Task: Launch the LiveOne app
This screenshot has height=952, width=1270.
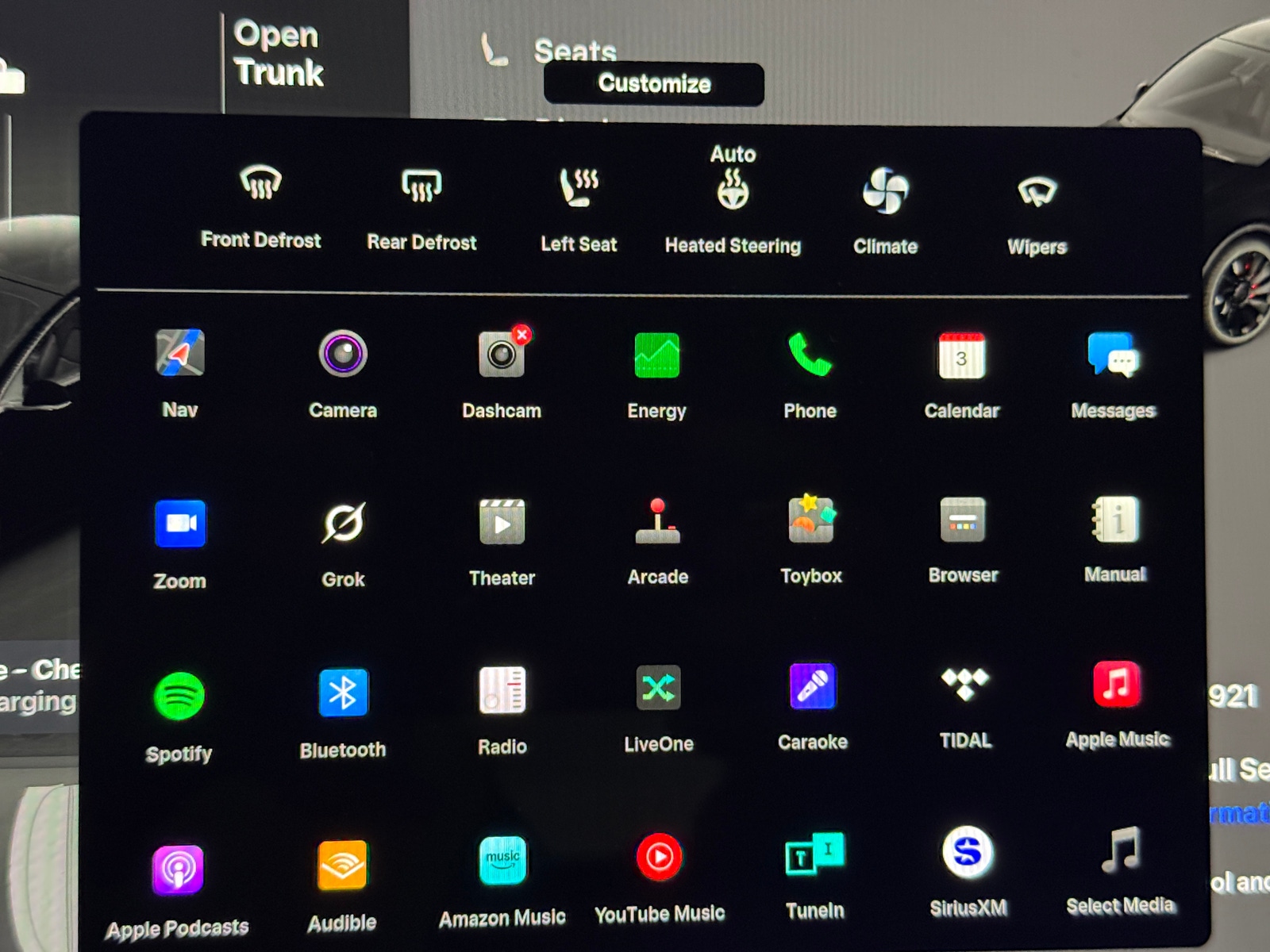Action: 659,687
